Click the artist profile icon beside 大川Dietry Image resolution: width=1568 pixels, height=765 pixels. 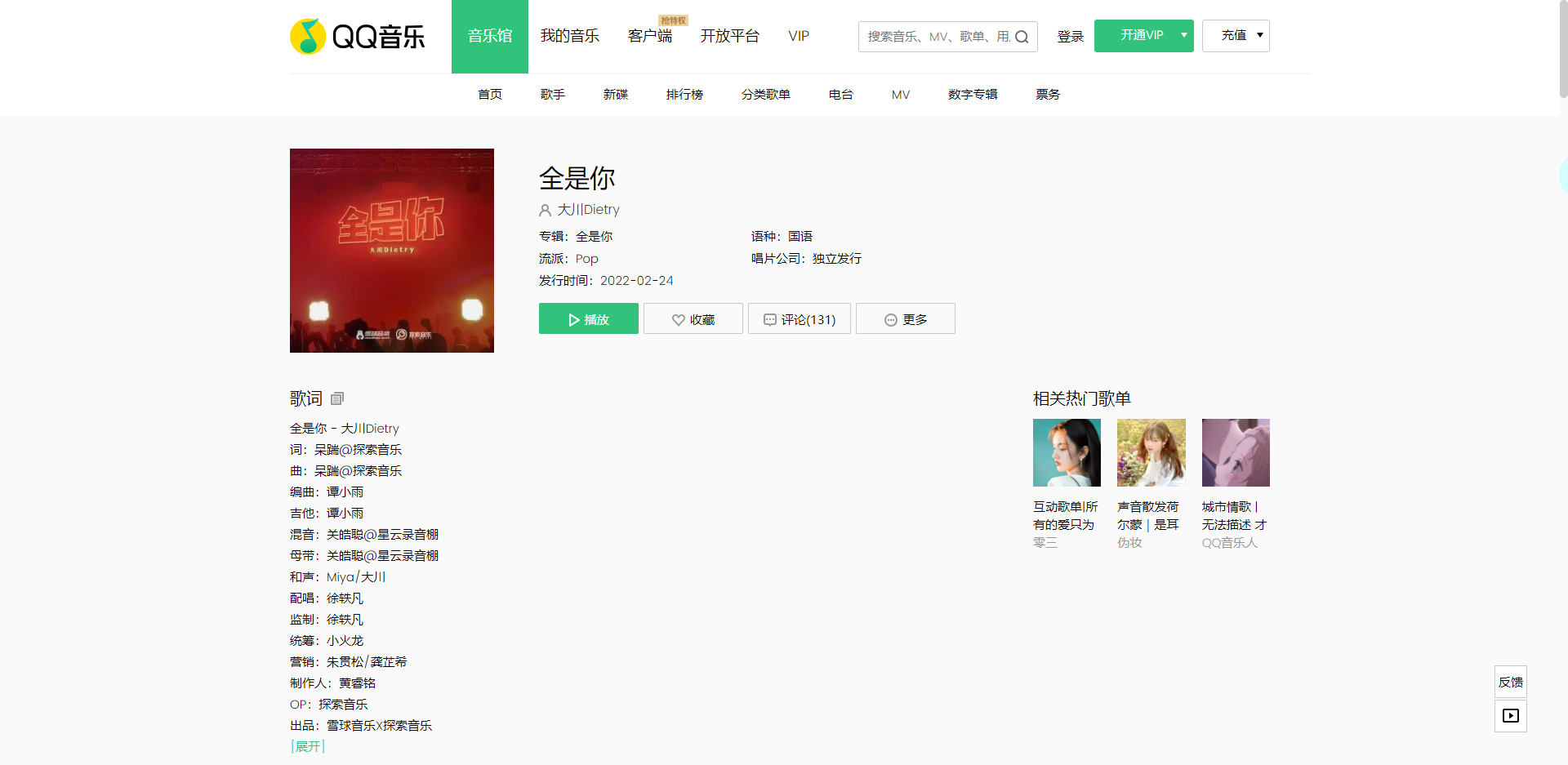[545, 210]
